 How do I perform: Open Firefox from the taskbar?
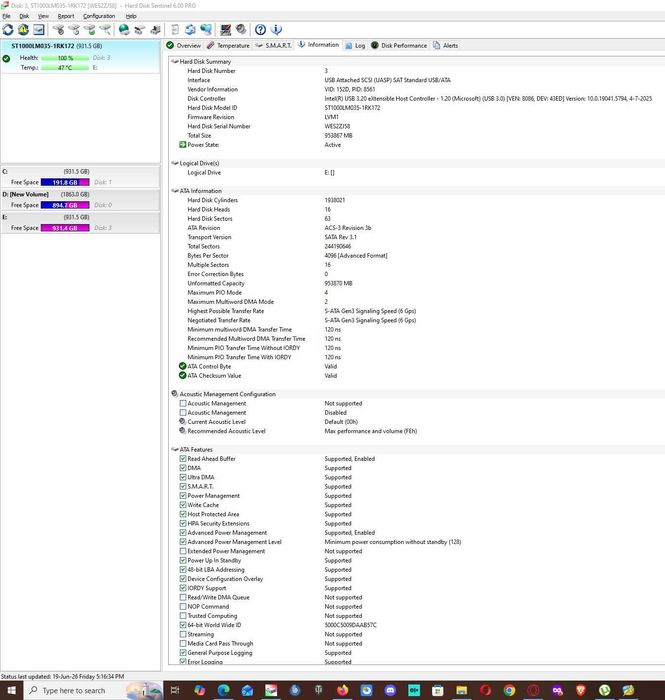click(342, 690)
